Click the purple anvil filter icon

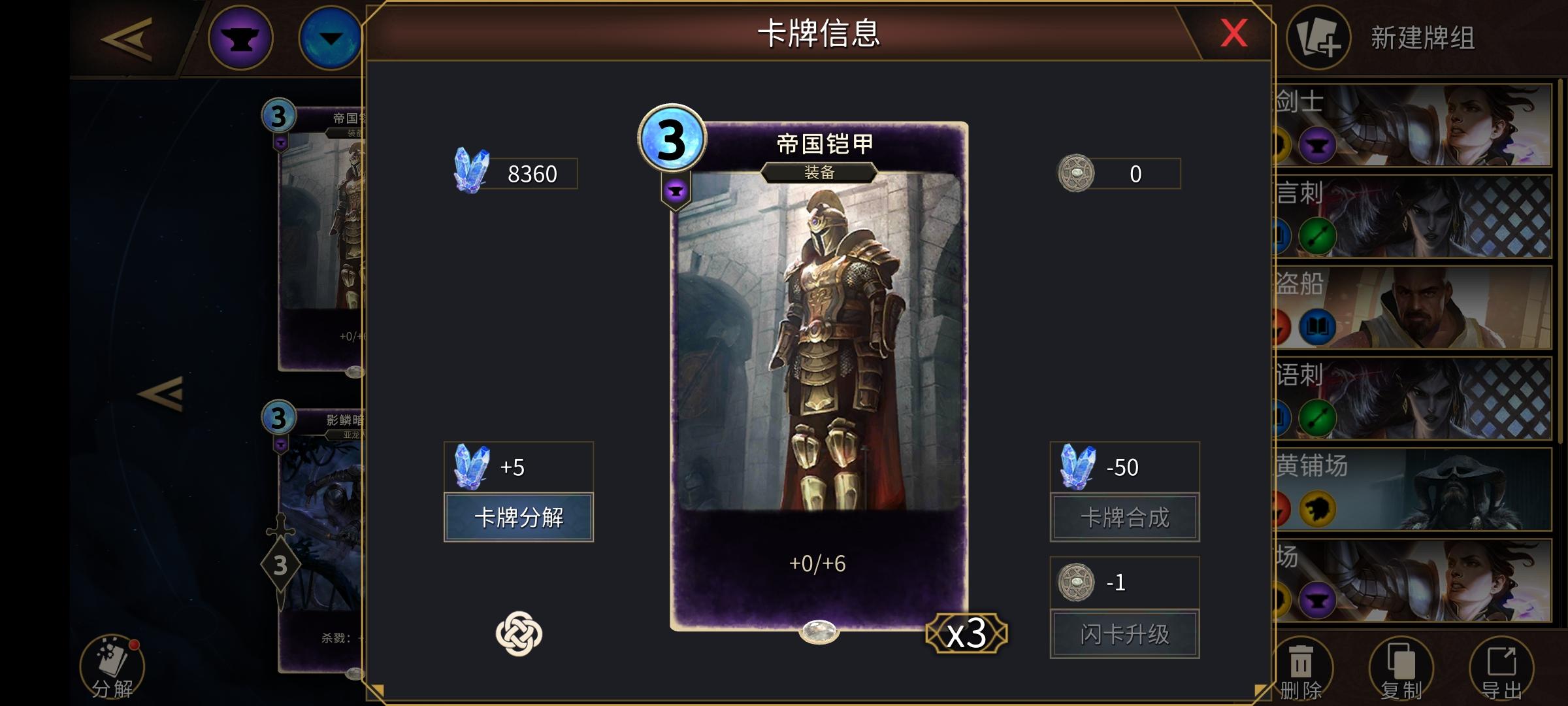240,38
